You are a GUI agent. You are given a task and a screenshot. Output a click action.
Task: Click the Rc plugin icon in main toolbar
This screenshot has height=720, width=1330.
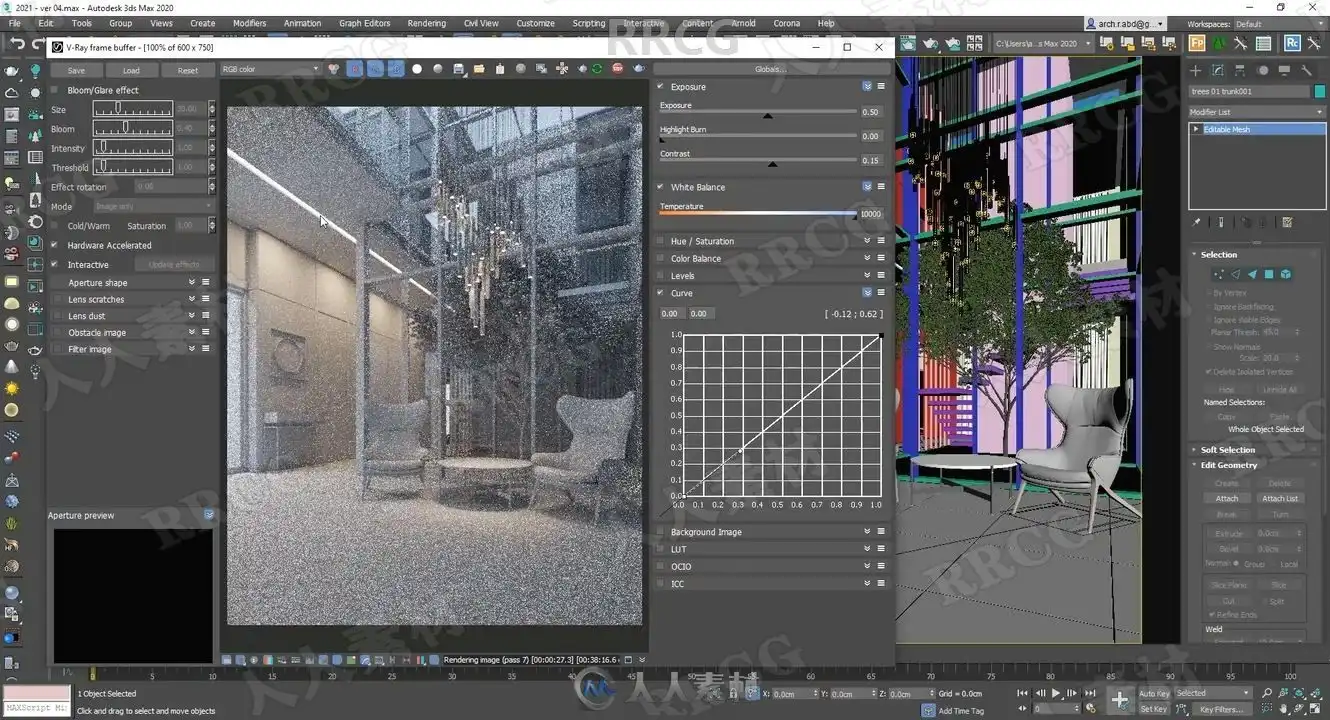coord(1292,43)
